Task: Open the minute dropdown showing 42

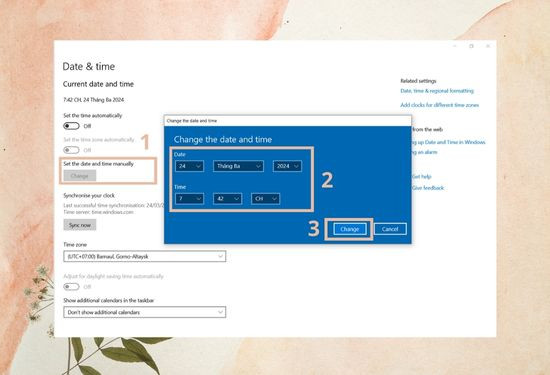Action: 227,199
